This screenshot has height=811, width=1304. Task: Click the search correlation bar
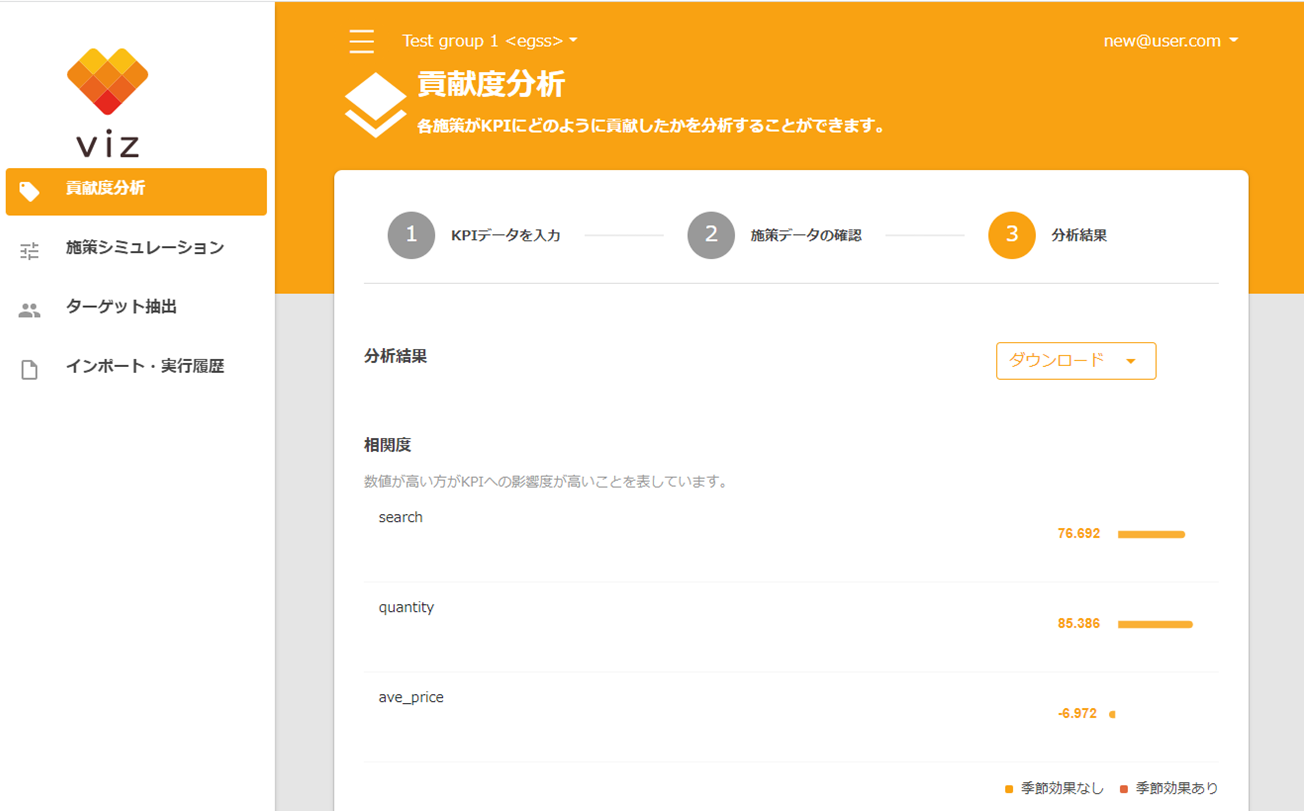tap(1151, 535)
